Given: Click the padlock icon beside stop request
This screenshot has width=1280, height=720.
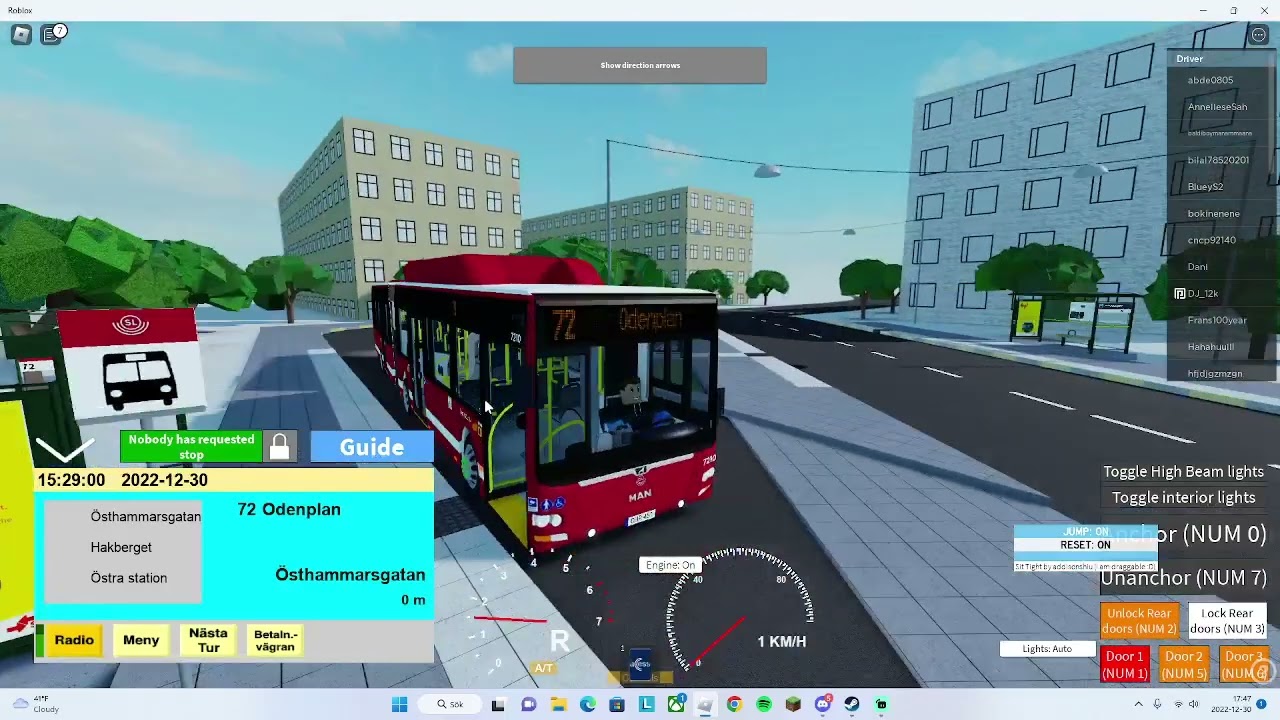Looking at the screenshot, I should 280,447.
